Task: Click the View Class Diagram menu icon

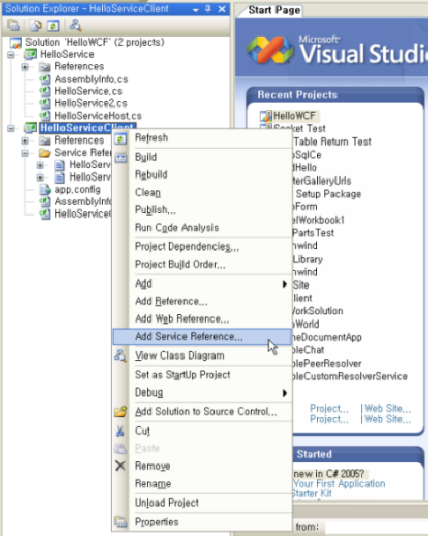Action: (x=120, y=356)
